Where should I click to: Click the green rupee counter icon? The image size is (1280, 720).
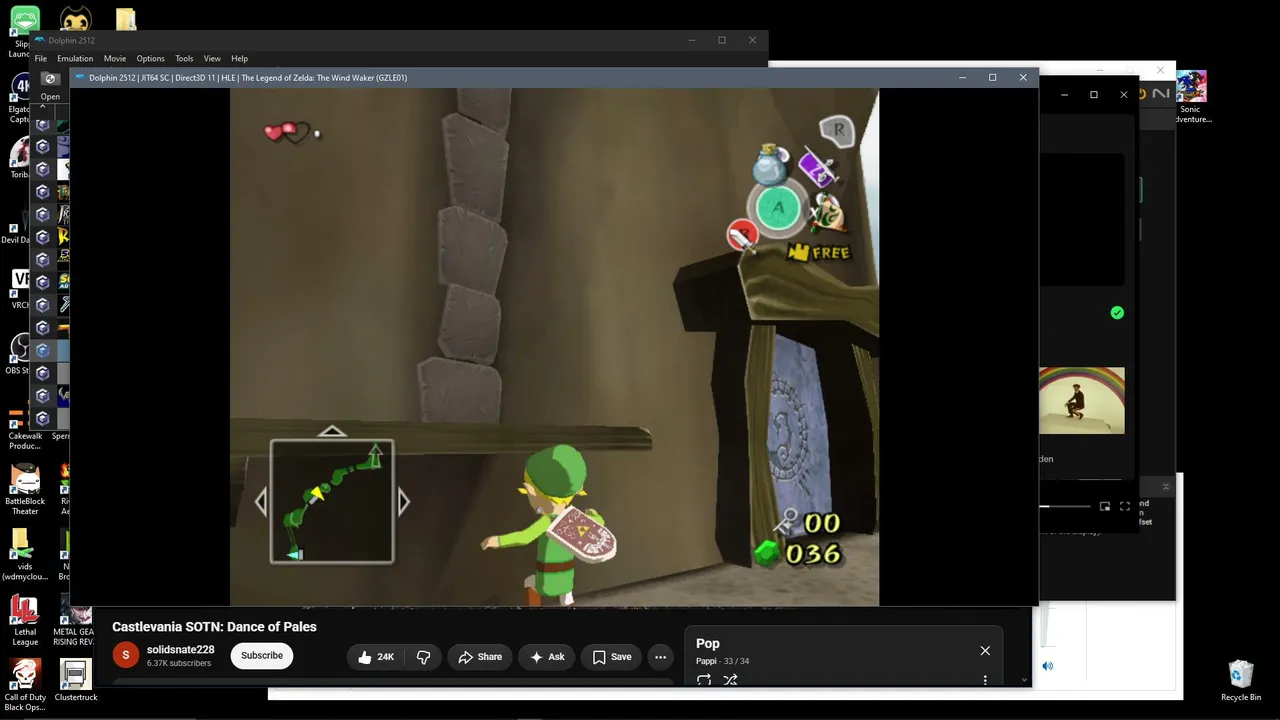(x=767, y=553)
